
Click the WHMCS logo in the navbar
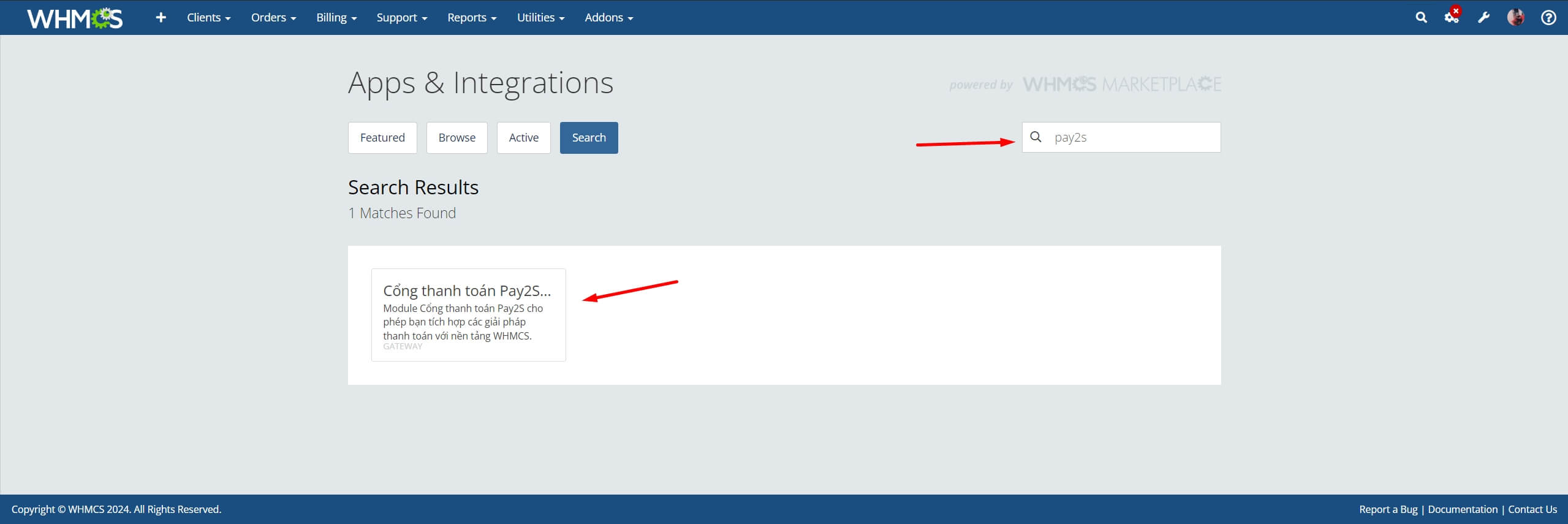(x=75, y=18)
